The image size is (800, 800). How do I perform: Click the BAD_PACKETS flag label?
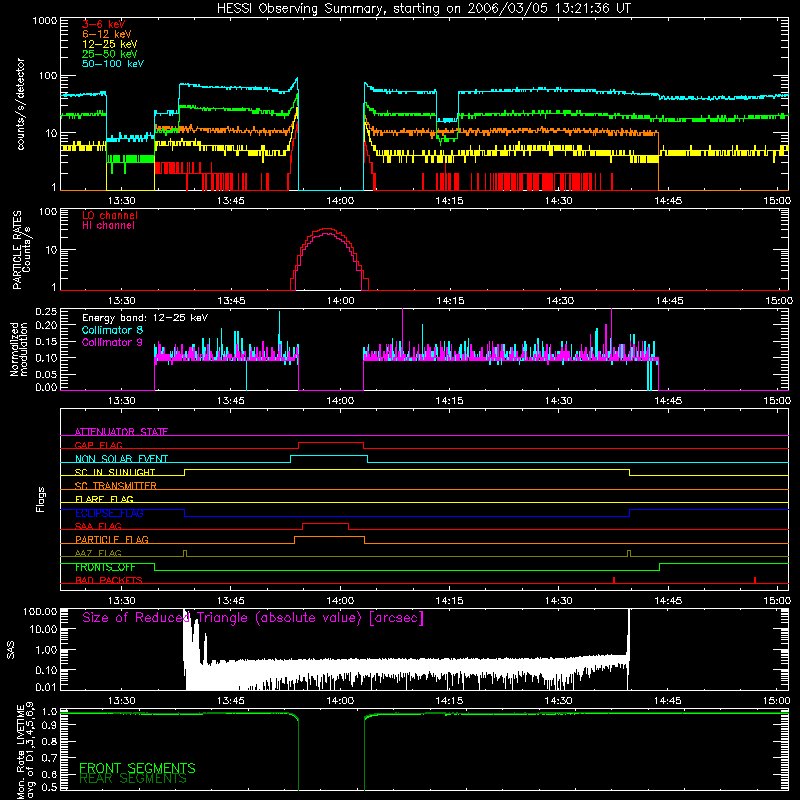tap(109, 580)
